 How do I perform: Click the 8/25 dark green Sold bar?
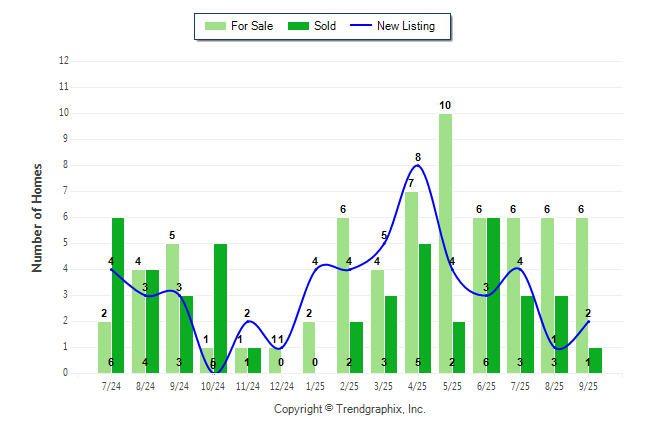[561, 334]
